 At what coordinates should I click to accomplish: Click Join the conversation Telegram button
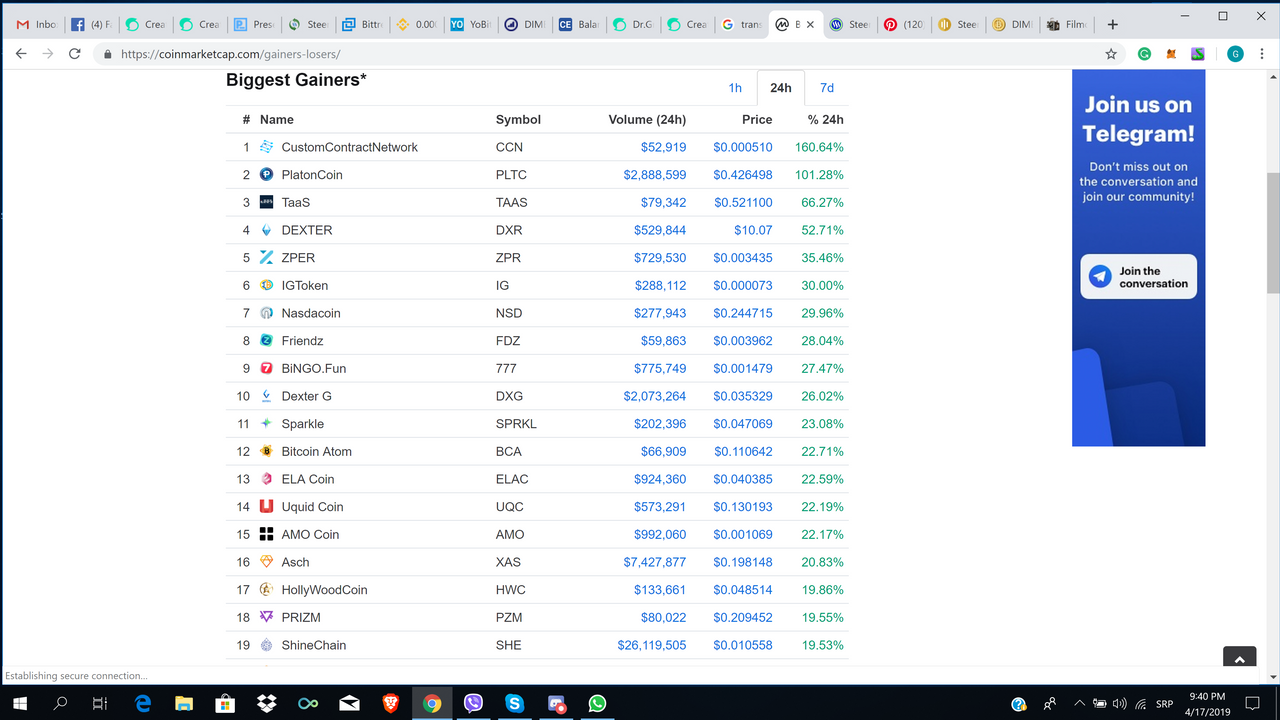coord(1138,277)
